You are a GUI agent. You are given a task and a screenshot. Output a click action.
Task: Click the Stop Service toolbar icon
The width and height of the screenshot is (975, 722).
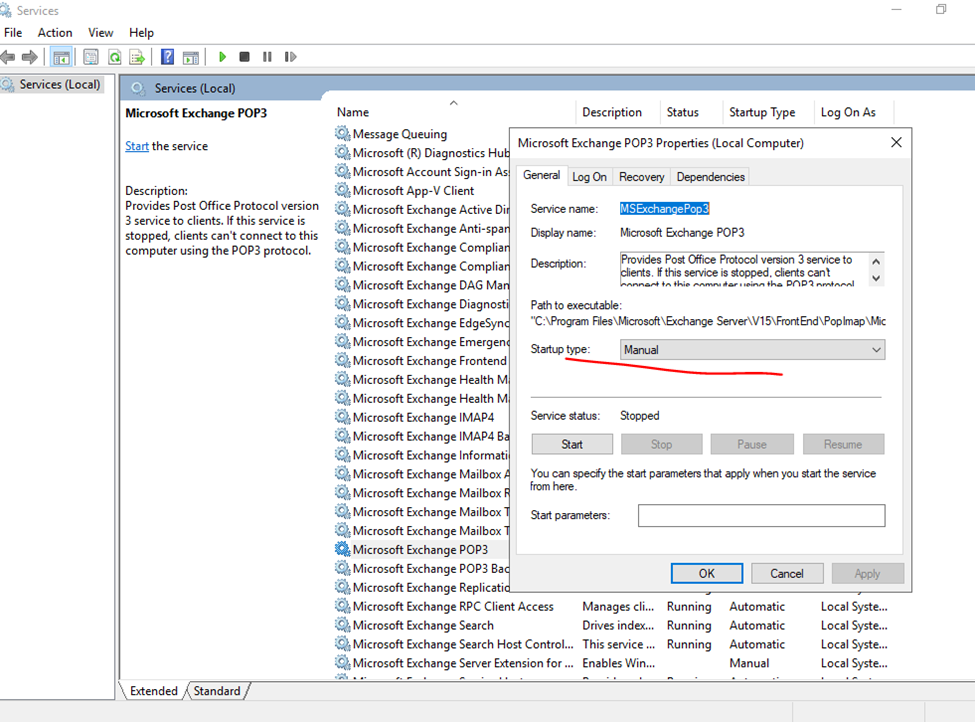pos(244,57)
